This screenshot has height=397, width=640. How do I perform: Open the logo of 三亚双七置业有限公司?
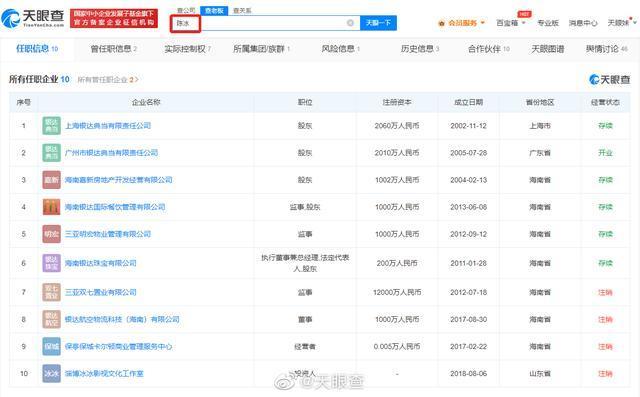tap(51, 292)
